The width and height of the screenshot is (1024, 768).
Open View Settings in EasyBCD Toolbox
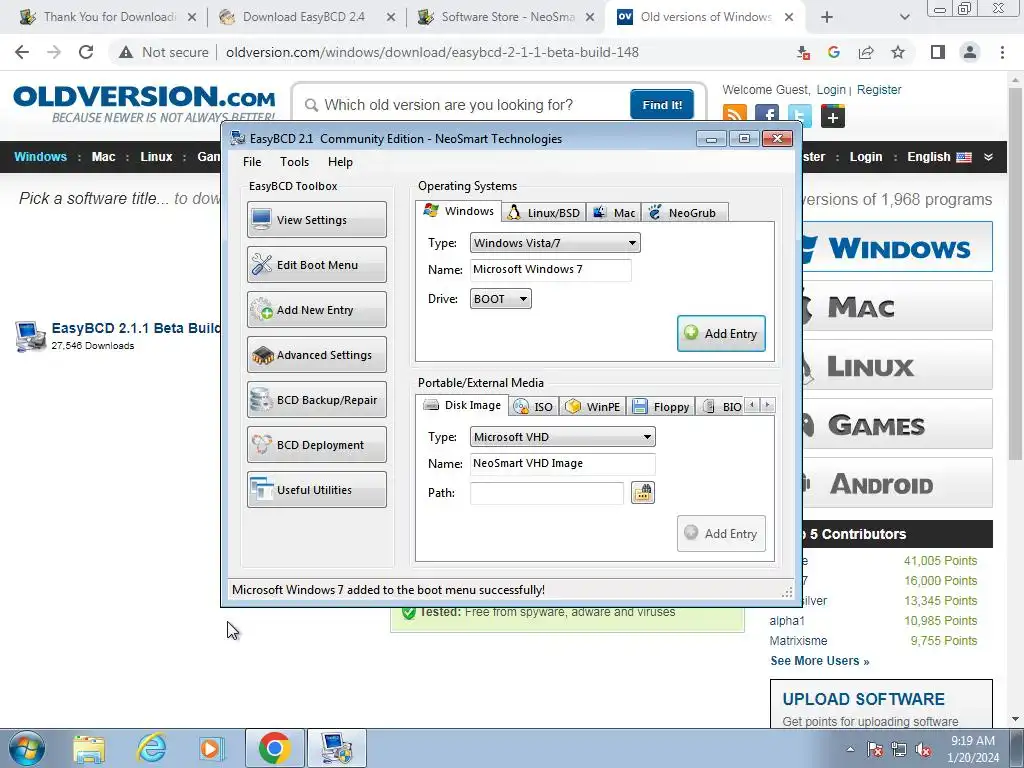point(317,219)
